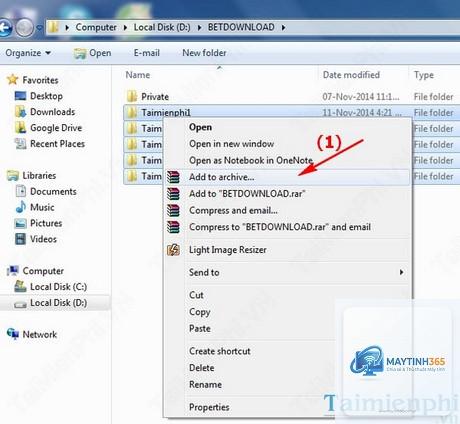Expand the recent pages arrow near Forward
The height and width of the screenshot is (424, 460).
[40, 28]
